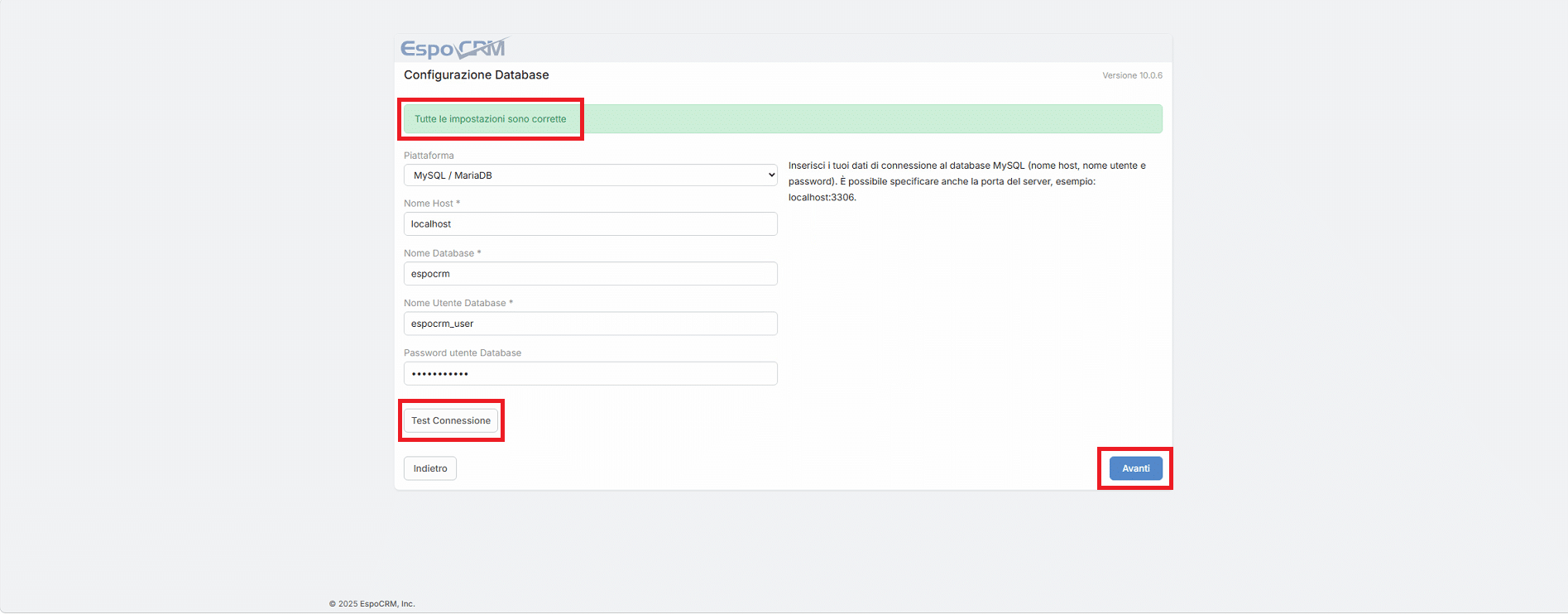Continue with the blue Avanti button

[1136, 468]
